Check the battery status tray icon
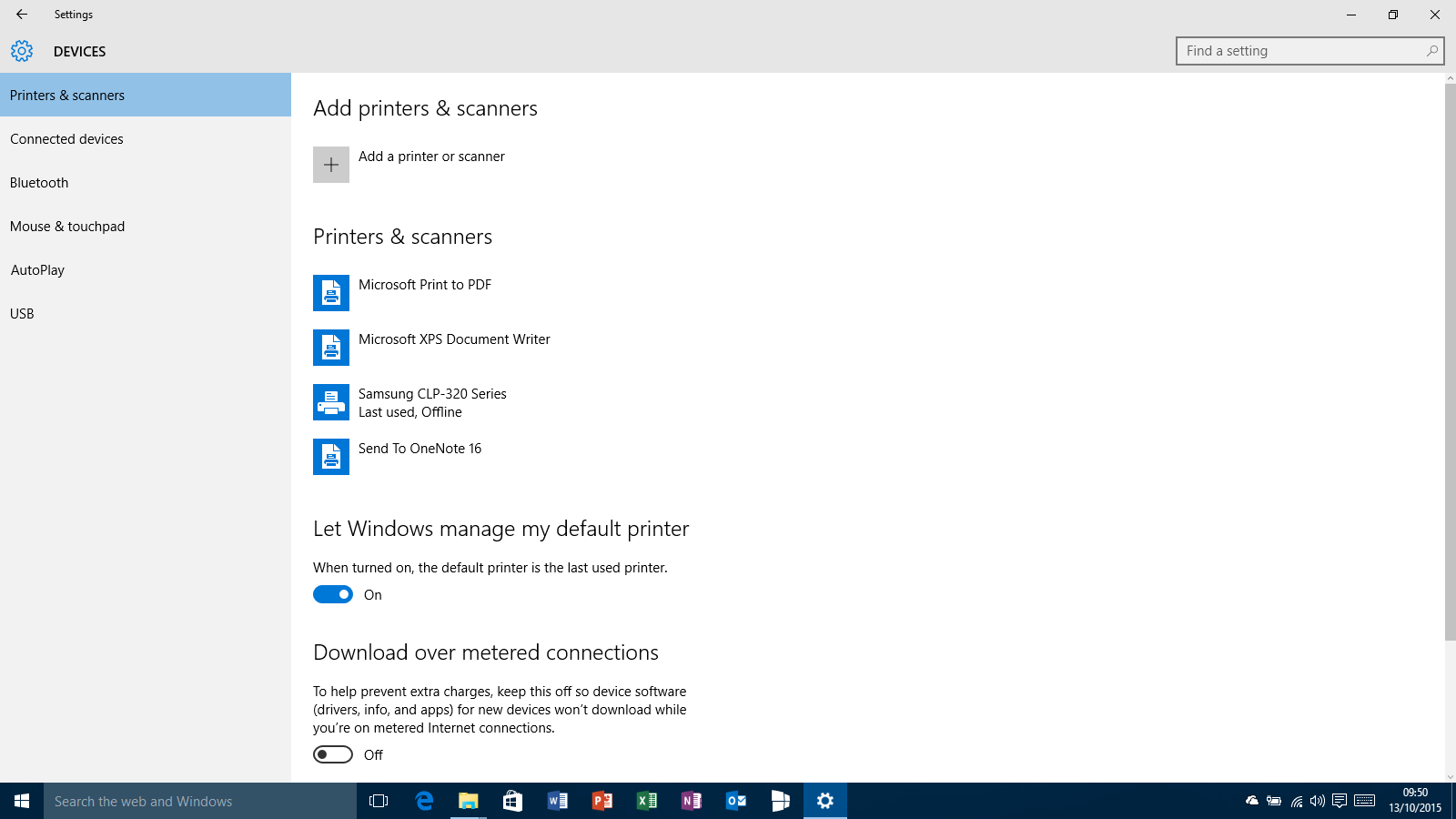The image size is (1456, 819). 1274,801
